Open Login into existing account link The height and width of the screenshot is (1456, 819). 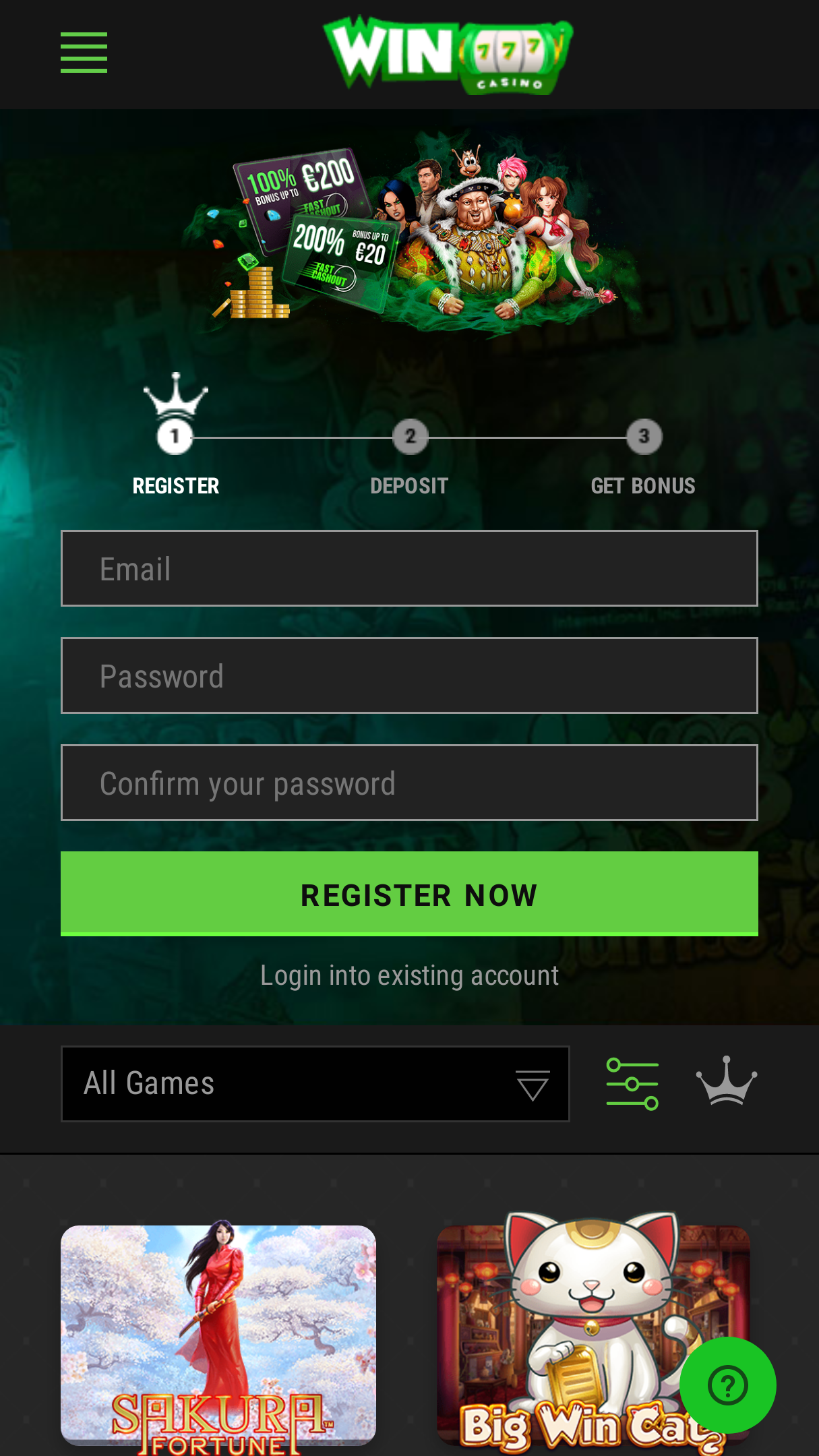pos(409,975)
